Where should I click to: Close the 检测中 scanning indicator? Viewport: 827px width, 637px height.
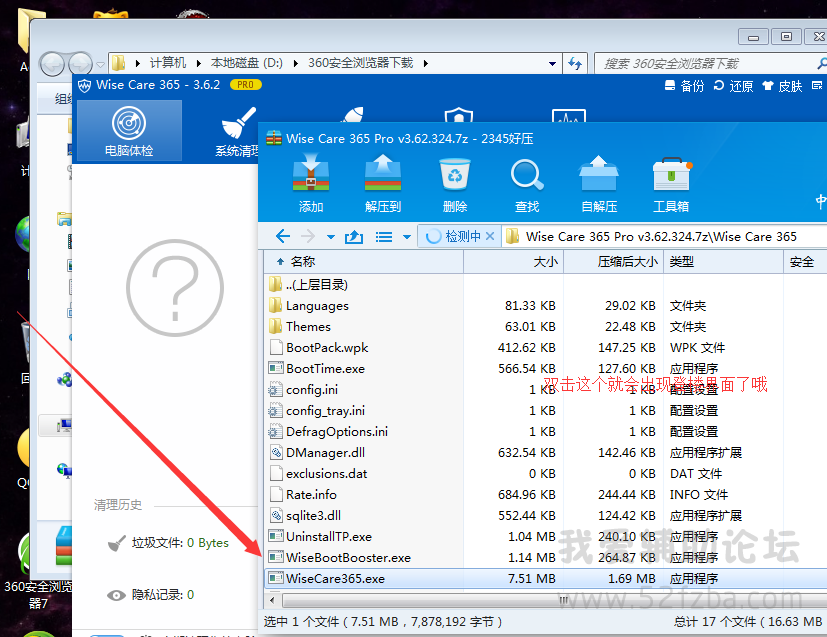click(x=490, y=236)
